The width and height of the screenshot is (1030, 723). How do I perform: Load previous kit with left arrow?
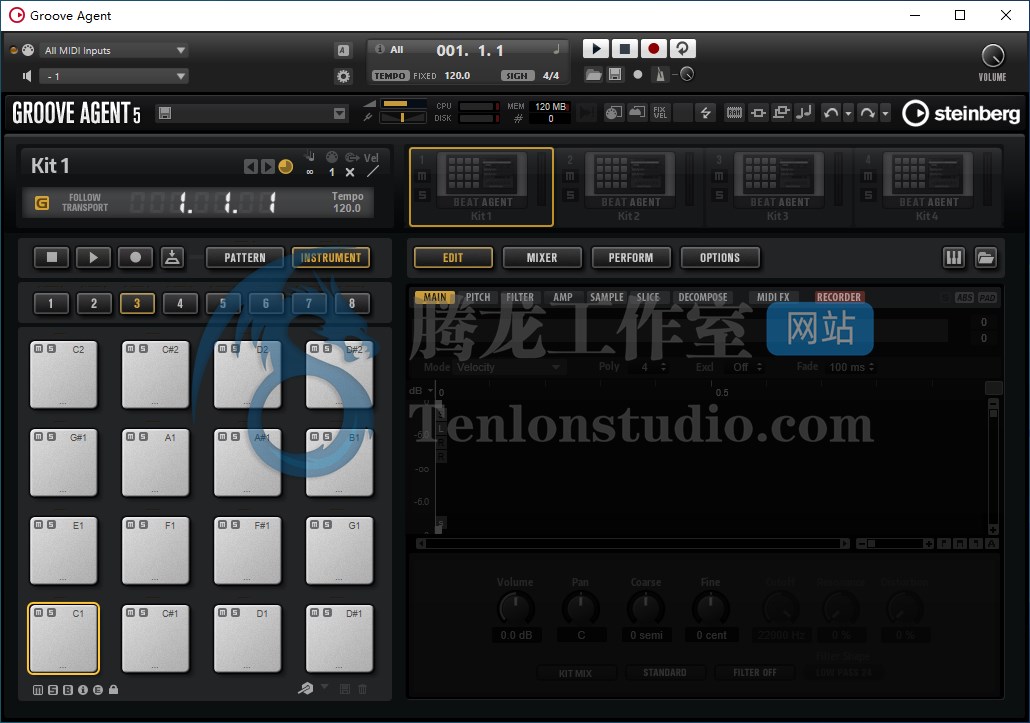click(250, 167)
